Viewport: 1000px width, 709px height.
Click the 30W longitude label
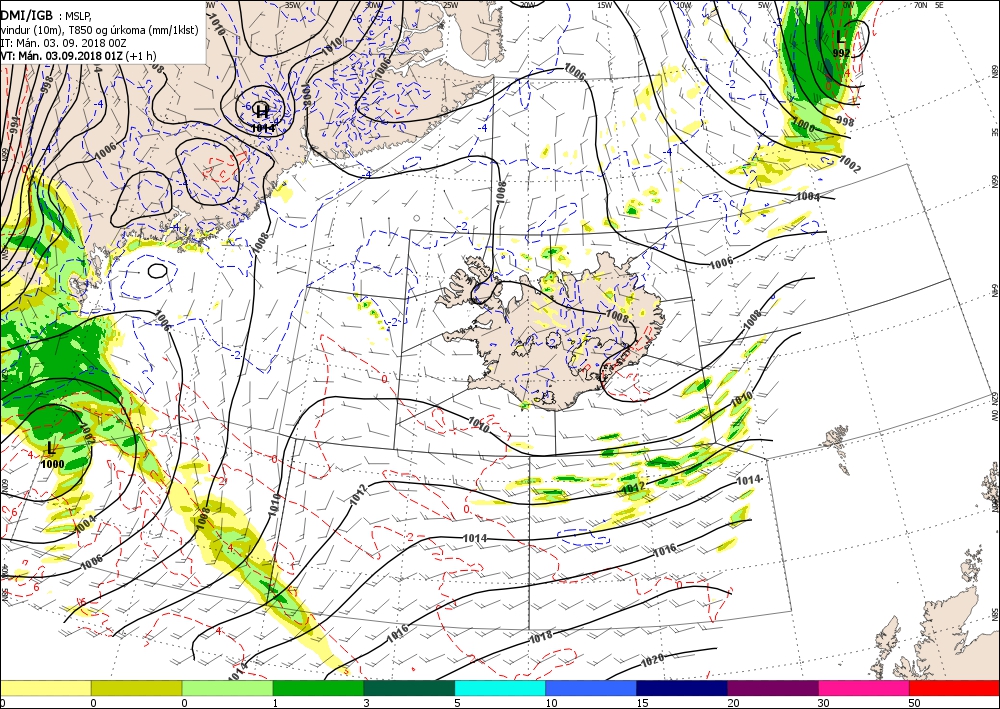tap(373, 5)
